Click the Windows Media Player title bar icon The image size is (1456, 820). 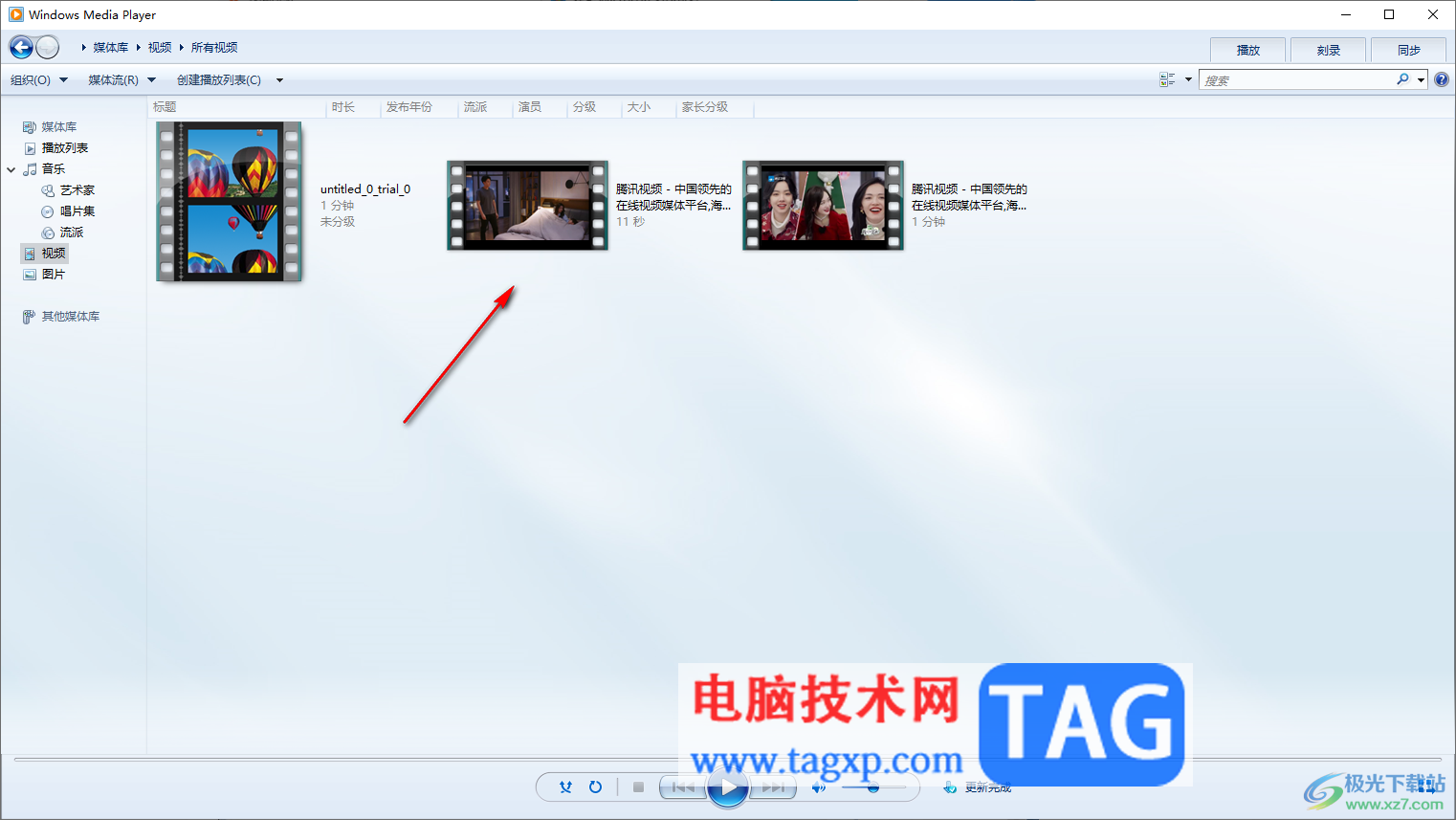click(x=15, y=14)
